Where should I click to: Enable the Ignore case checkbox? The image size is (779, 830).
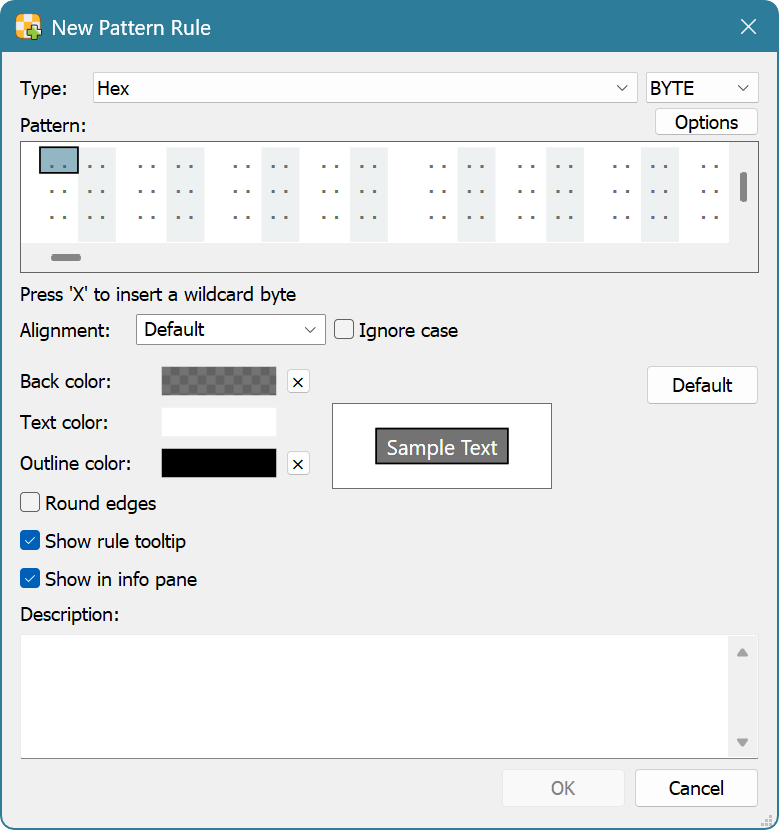coord(344,329)
